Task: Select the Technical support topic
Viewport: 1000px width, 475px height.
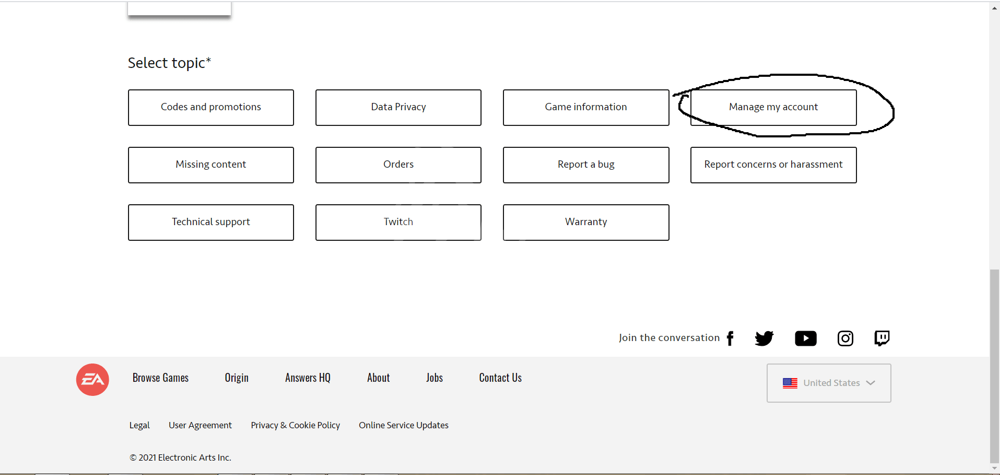Action: coord(211,222)
